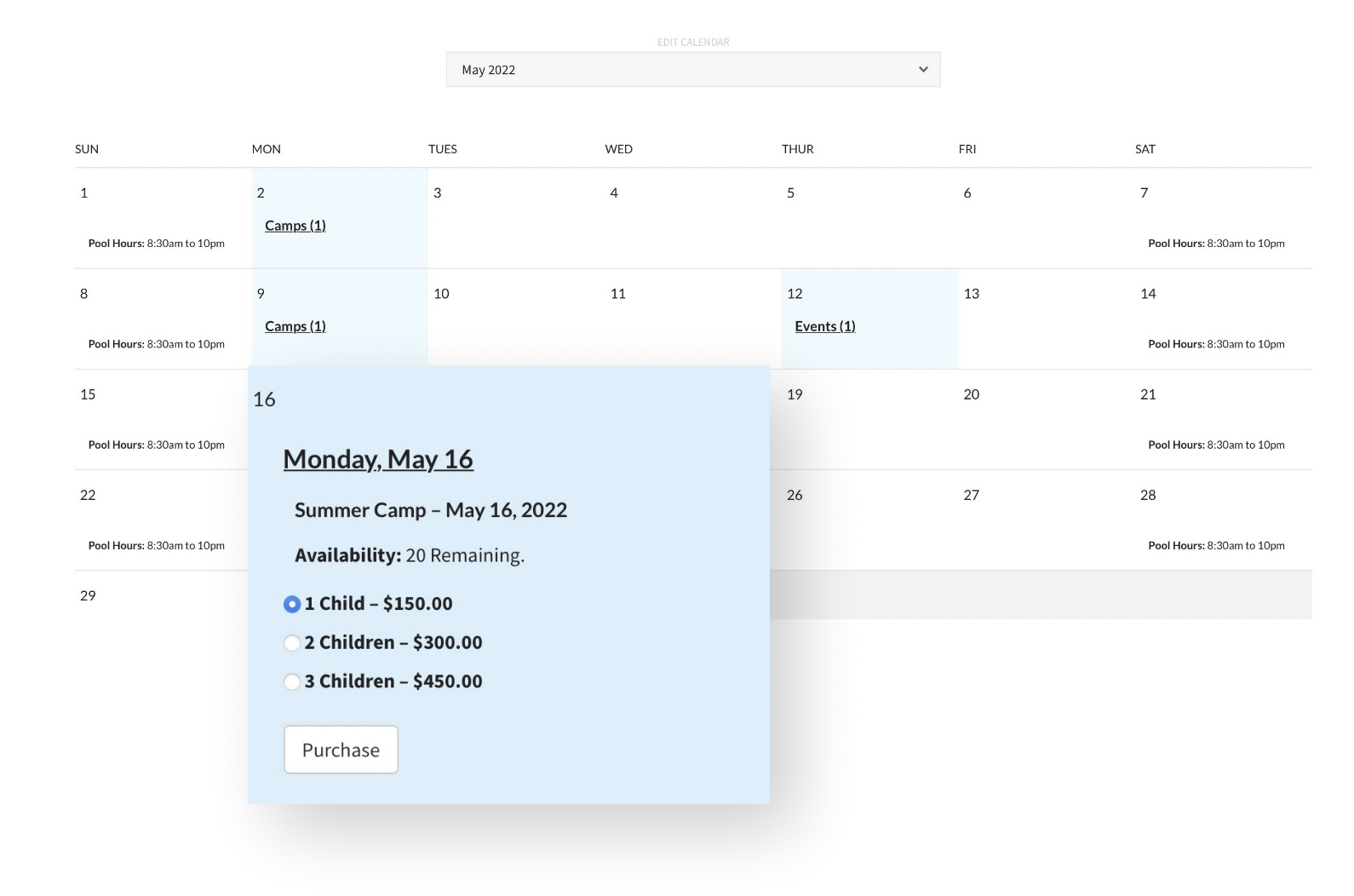Open the Monday, May 16 heading link
The width and height of the screenshot is (1354, 896).
[378, 459]
